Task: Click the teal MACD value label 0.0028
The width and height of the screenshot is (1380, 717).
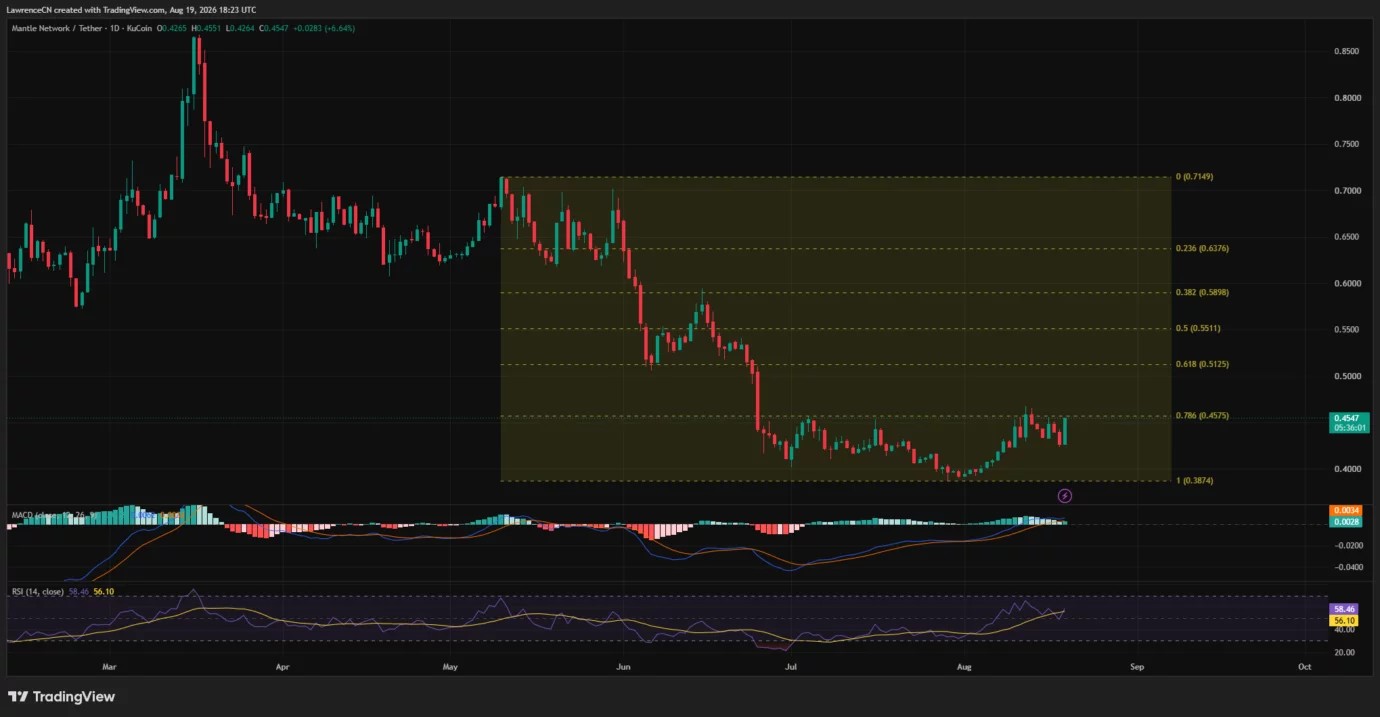Action: [x=1347, y=522]
